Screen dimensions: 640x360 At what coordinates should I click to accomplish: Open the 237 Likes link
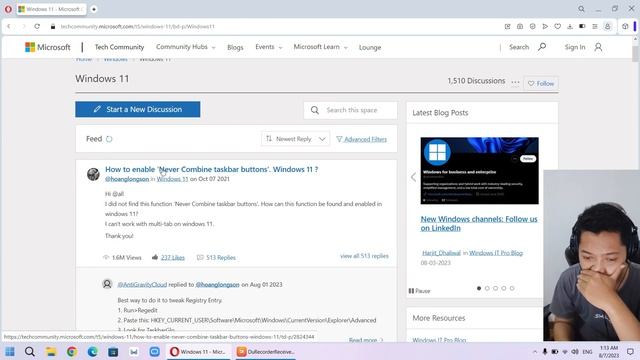coord(173,258)
